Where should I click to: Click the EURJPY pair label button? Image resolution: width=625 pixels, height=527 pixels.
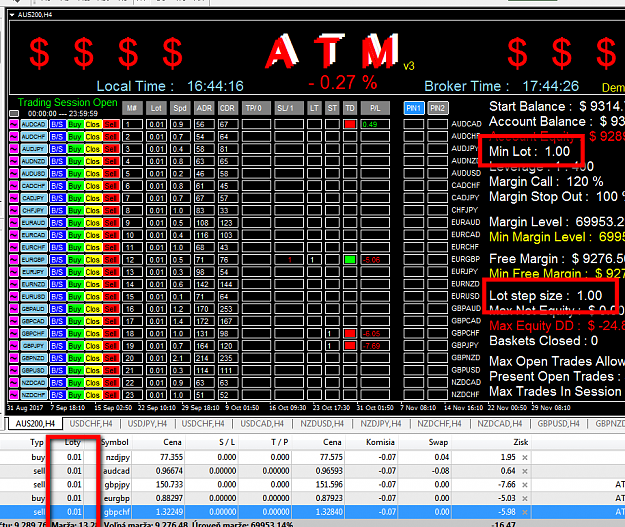pos(33,272)
